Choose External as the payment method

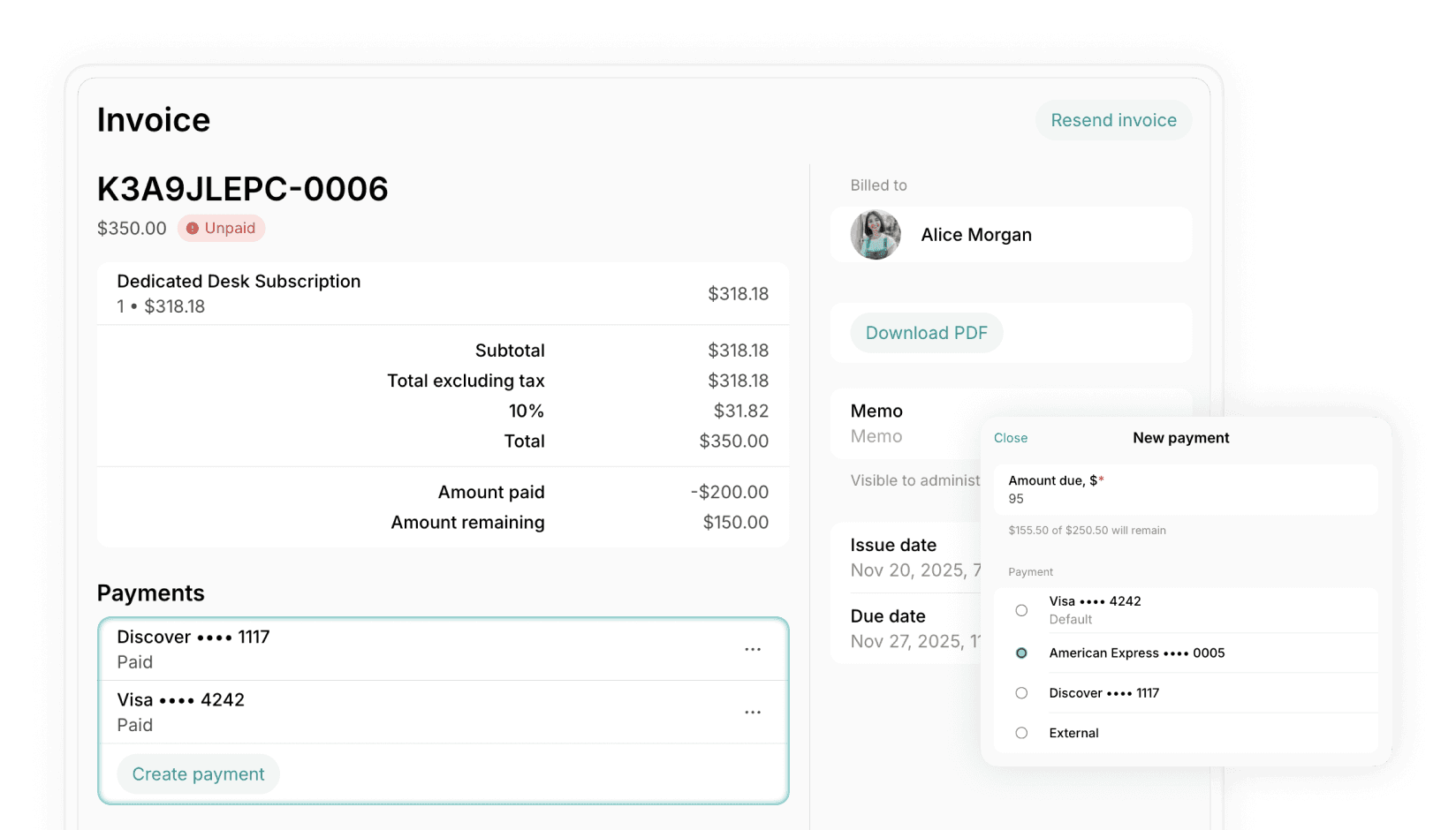click(x=1021, y=733)
